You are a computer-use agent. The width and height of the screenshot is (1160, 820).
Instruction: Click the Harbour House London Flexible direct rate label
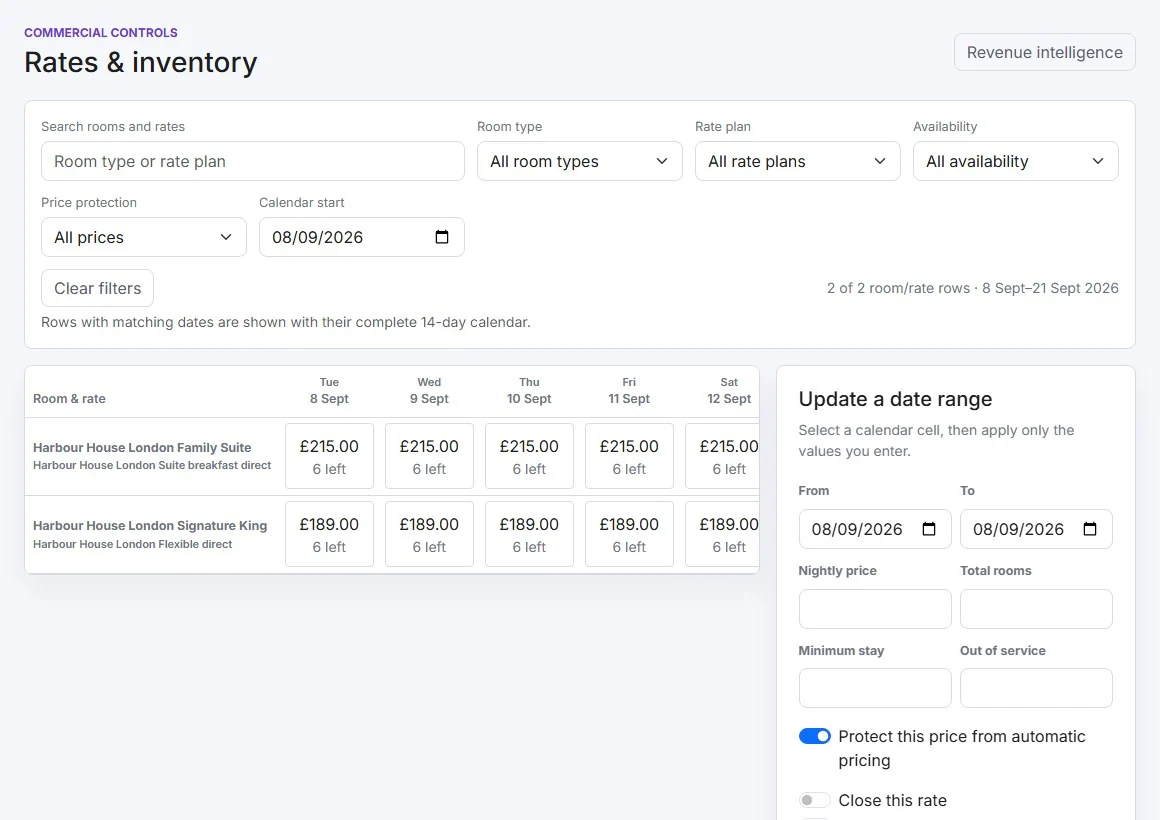tap(132, 544)
